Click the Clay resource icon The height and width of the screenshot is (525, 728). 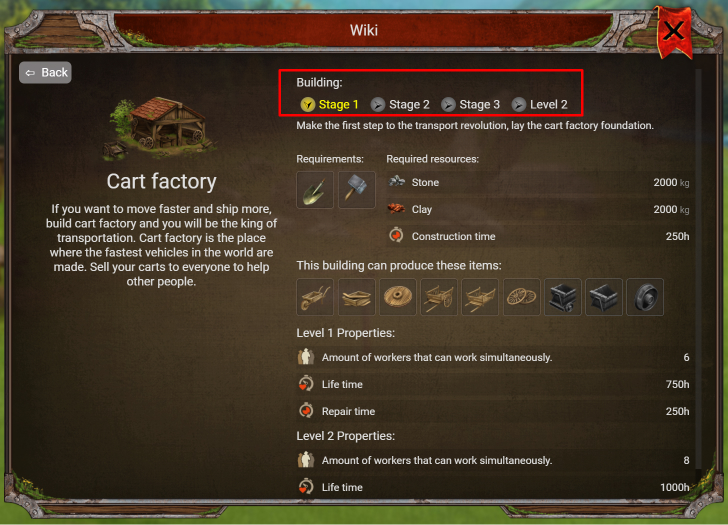tap(396, 209)
